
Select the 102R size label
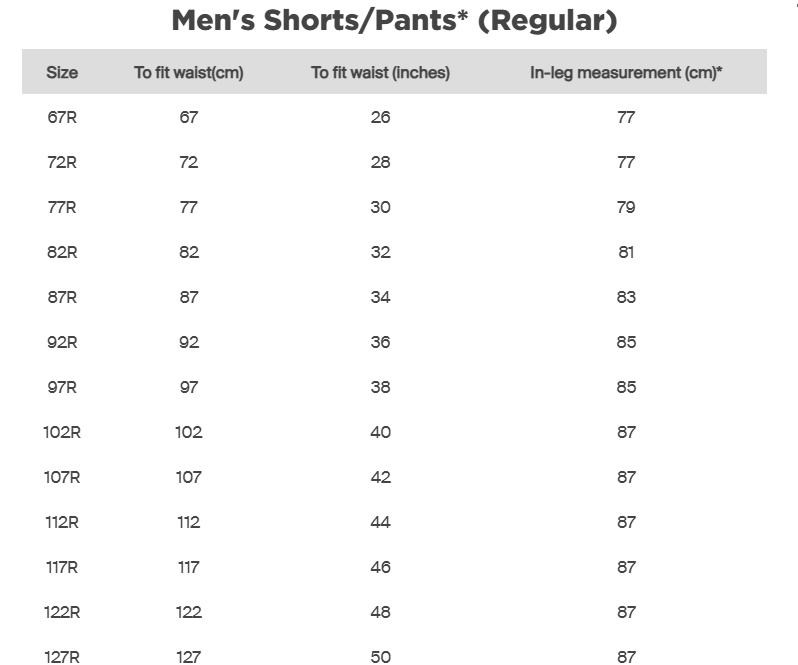click(62, 432)
